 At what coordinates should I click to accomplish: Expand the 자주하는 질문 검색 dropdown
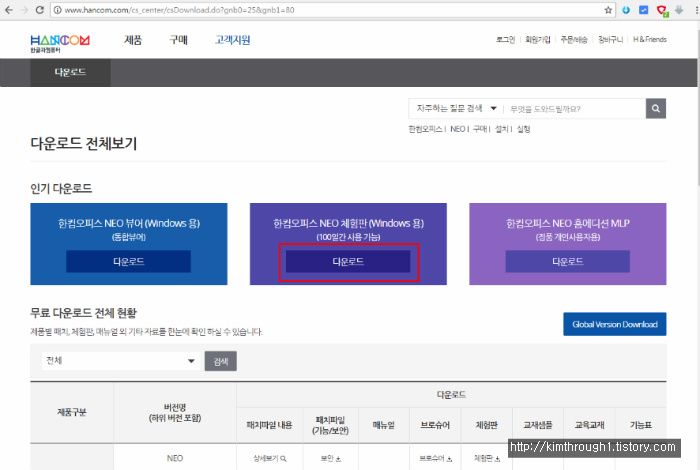click(x=456, y=108)
